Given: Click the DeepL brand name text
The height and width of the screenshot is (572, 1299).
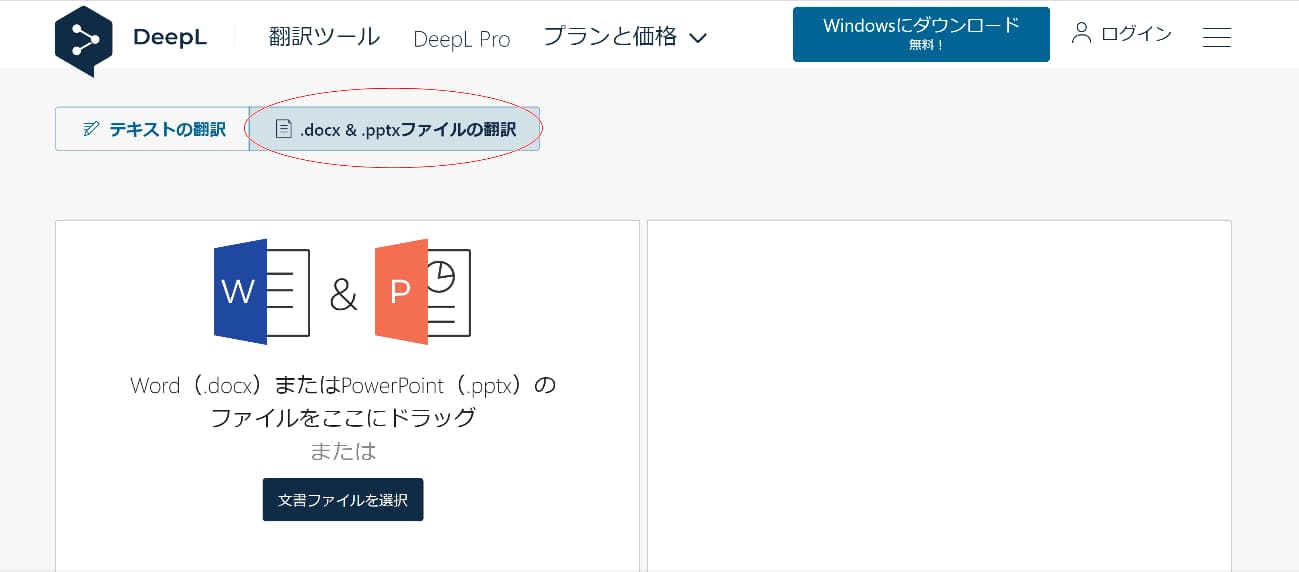Looking at the screenshot, I should click(x=172, y=38).
